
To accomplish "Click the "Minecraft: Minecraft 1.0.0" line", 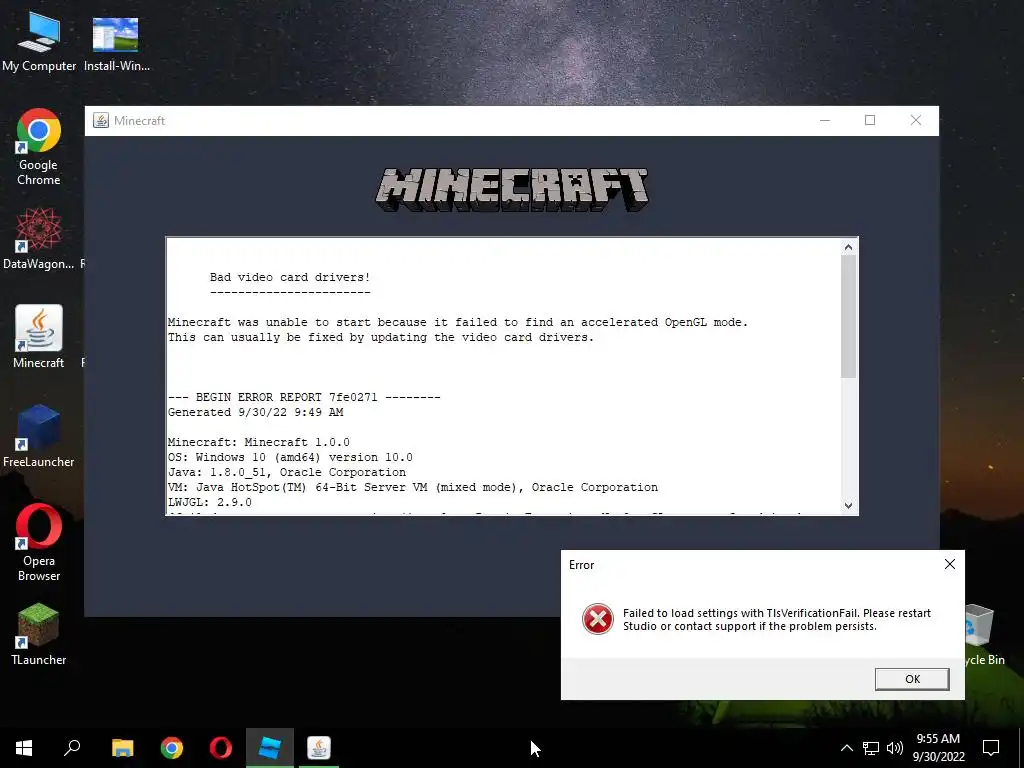I will tap(259, 442).
